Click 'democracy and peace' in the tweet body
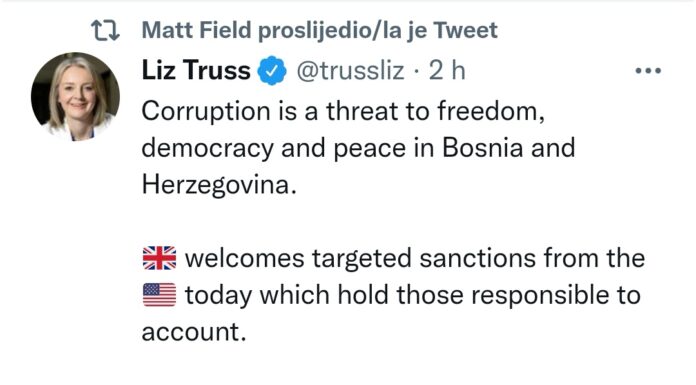Image resolution: width=696 pixels, height=385 pixels. click(274, 148)
